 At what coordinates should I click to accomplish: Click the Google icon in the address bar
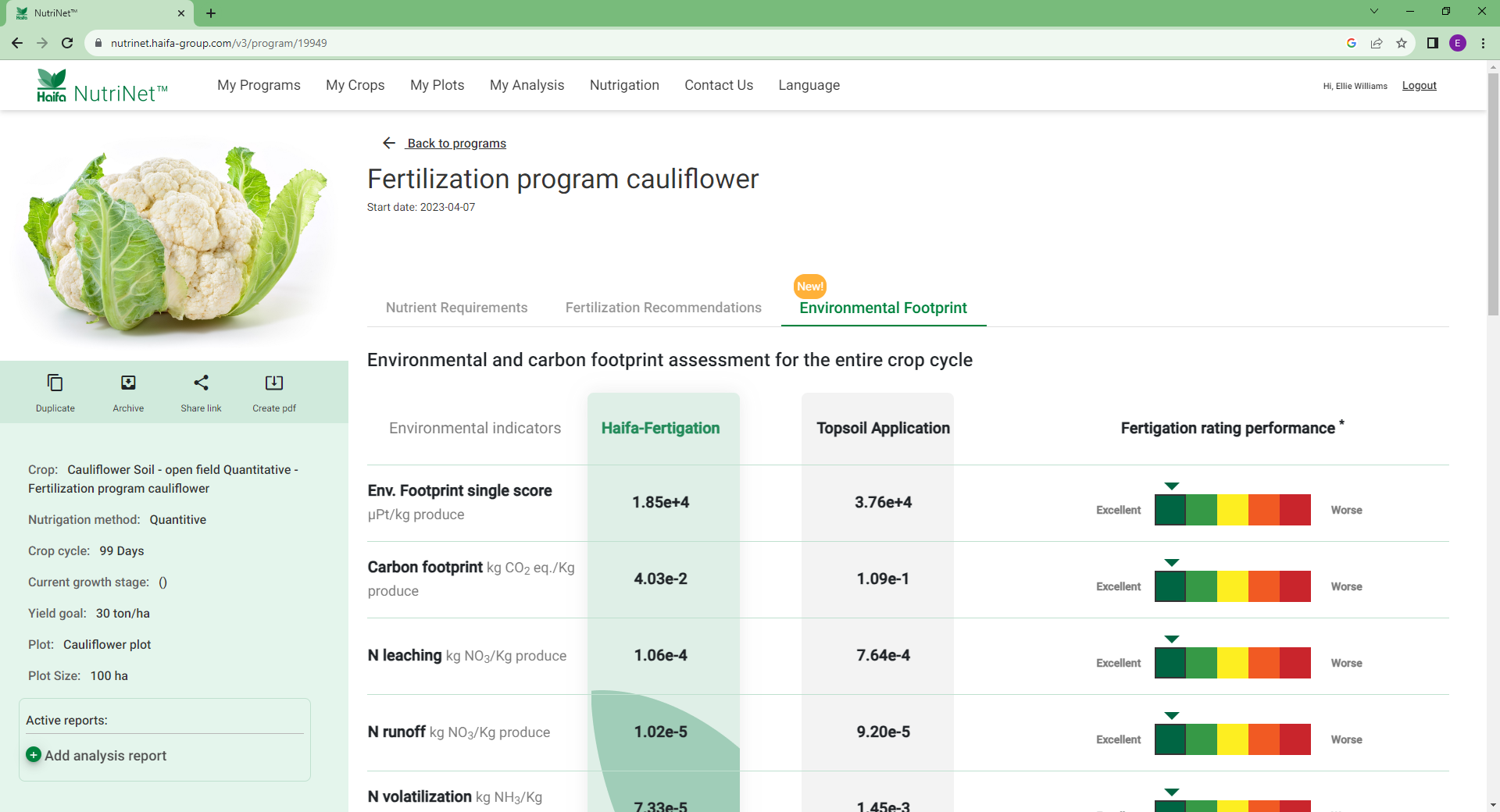tap(1352, 43)
